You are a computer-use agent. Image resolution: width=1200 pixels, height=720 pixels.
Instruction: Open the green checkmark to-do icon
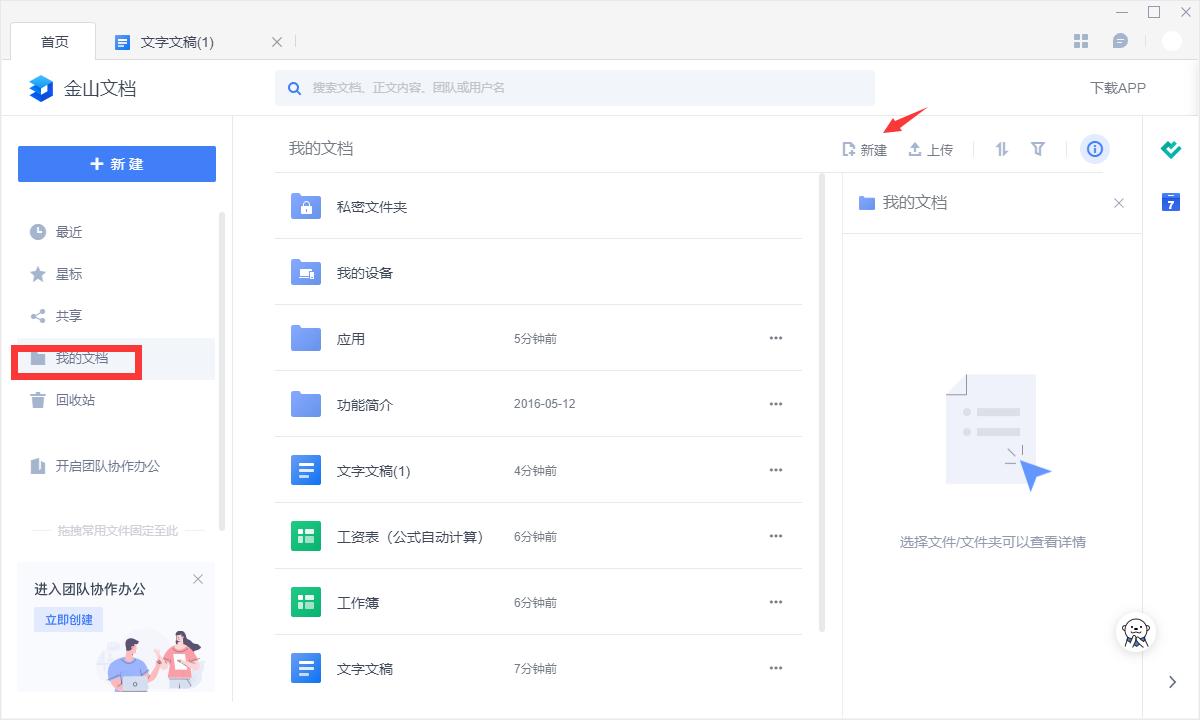click(x=1171, y=150)
